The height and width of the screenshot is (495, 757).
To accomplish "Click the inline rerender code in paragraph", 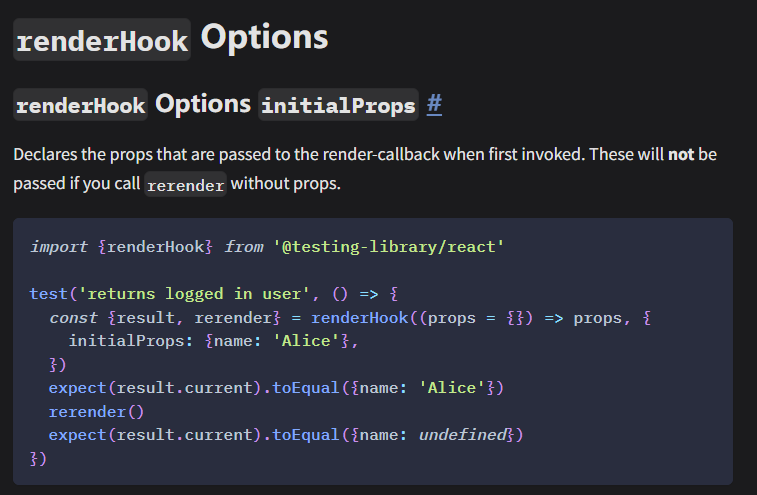I will (x=186, y=186).
